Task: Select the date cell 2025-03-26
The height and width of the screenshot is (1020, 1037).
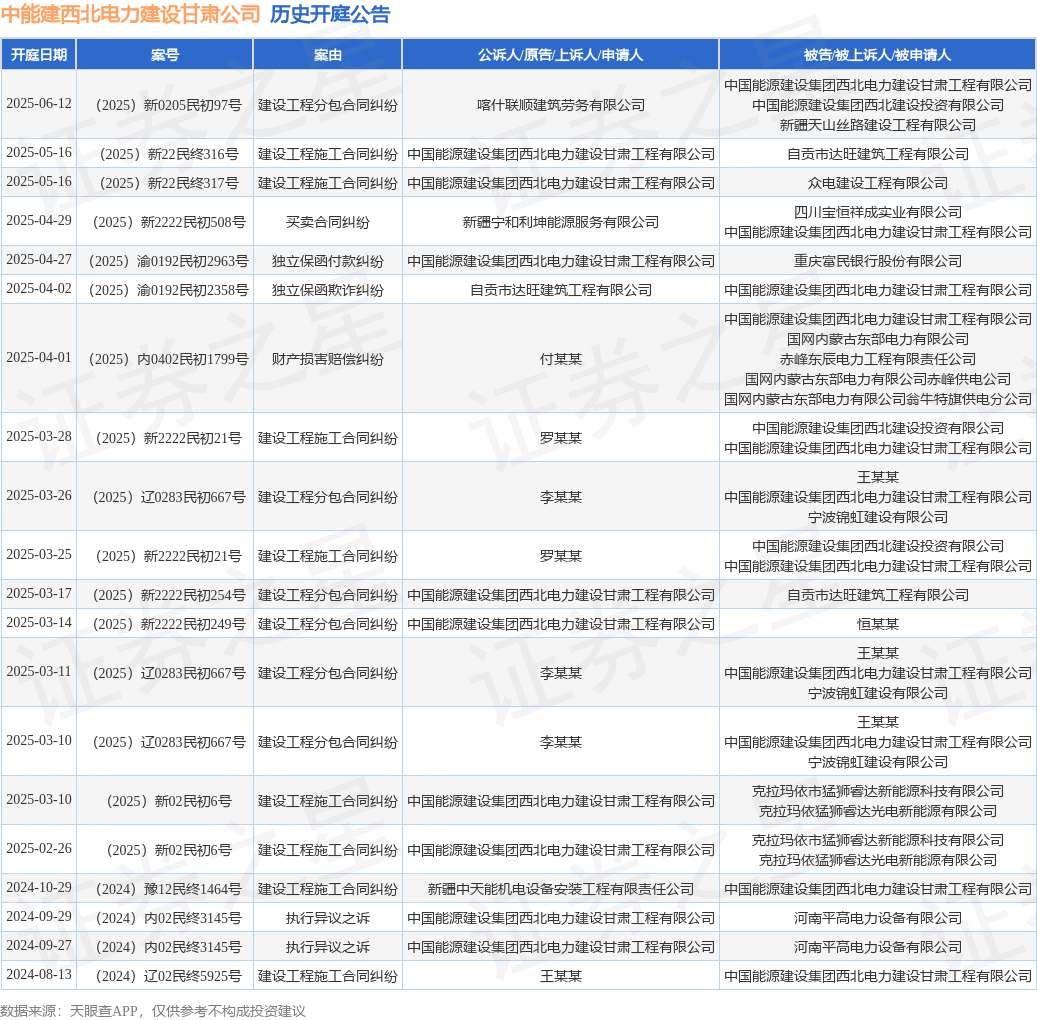Action: (x=39, y=495)
